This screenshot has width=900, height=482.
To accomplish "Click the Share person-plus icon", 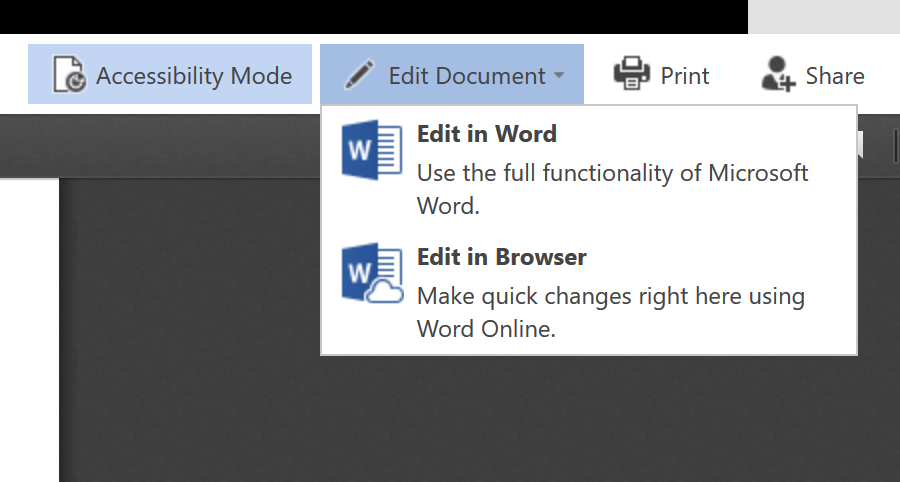I will coord(778,74).
